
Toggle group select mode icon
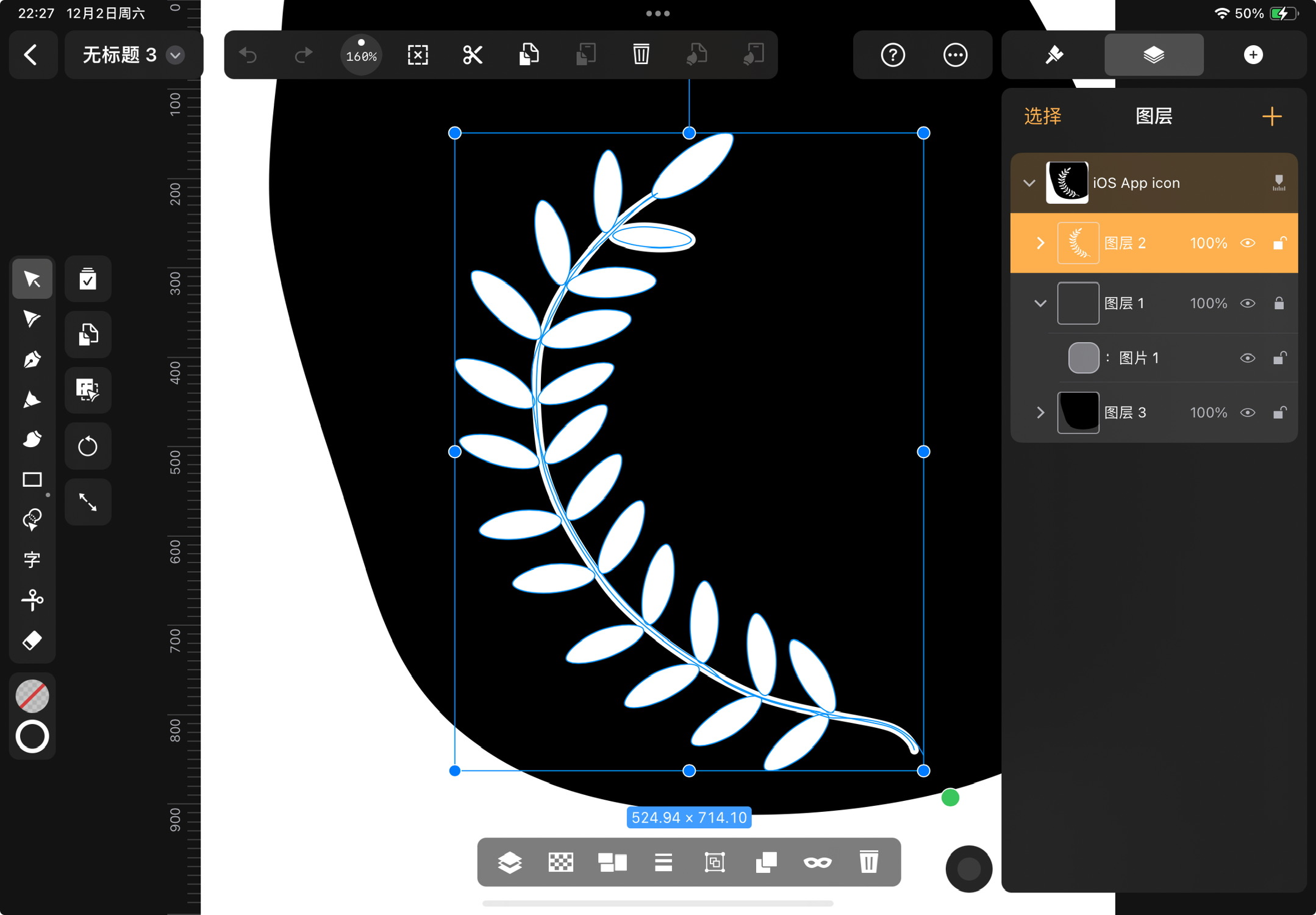point(88,390)
